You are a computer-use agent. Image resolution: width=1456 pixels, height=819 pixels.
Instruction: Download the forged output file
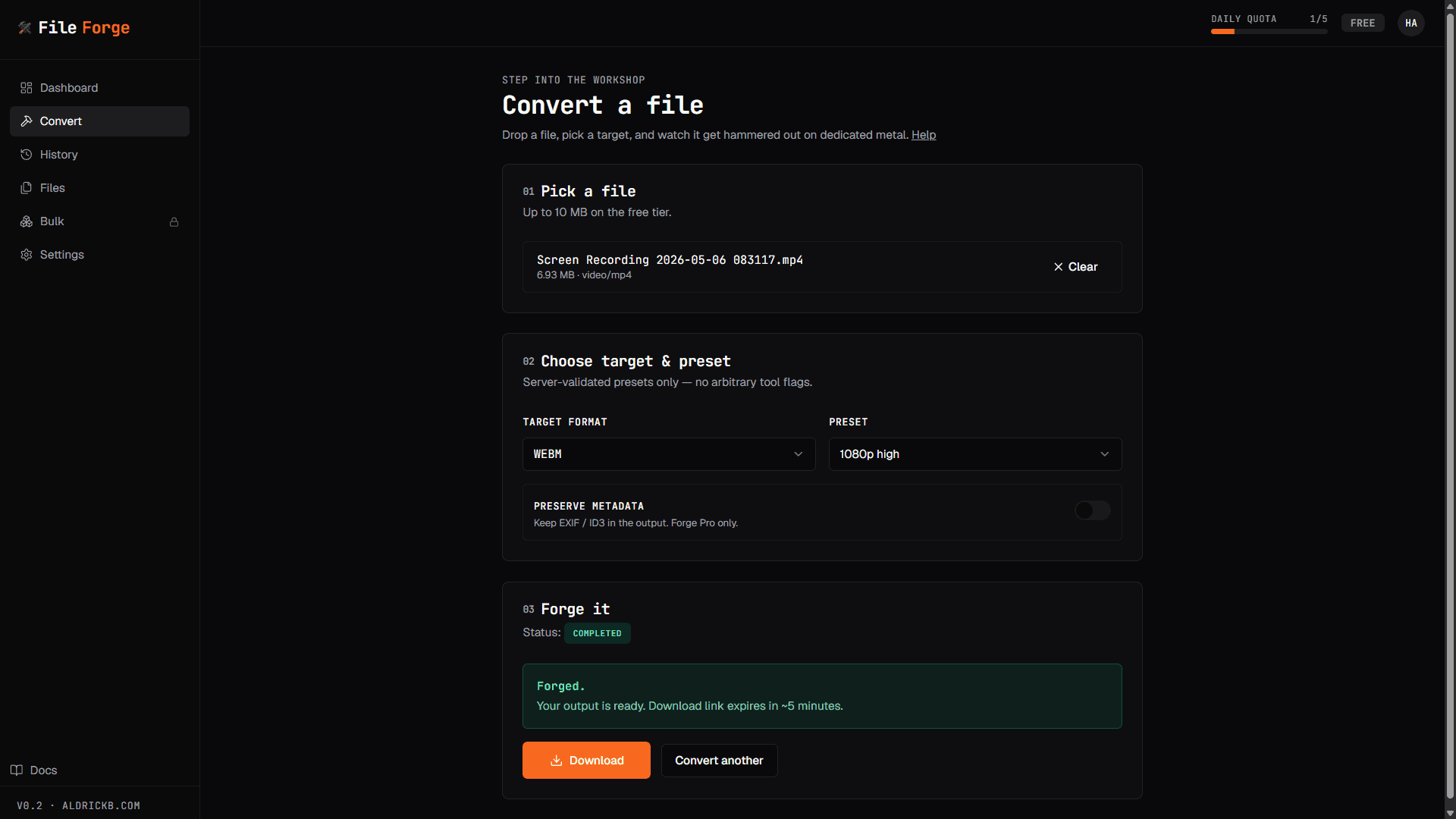(x=586, y=761)
